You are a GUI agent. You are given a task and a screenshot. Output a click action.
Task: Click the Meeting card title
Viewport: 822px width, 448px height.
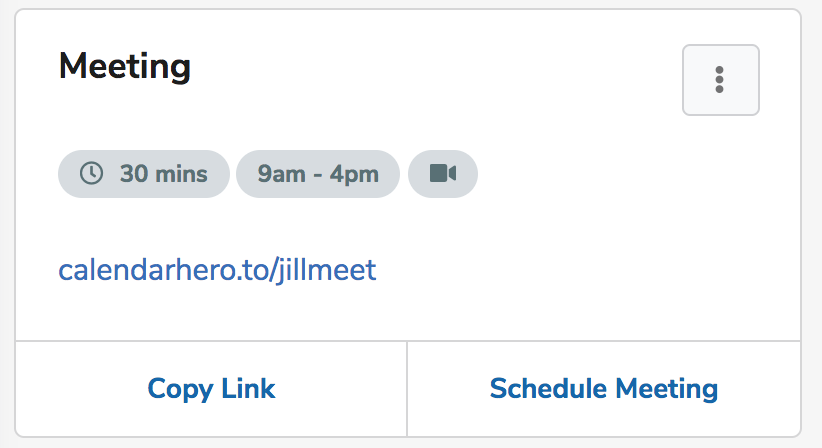coord(125,67)
